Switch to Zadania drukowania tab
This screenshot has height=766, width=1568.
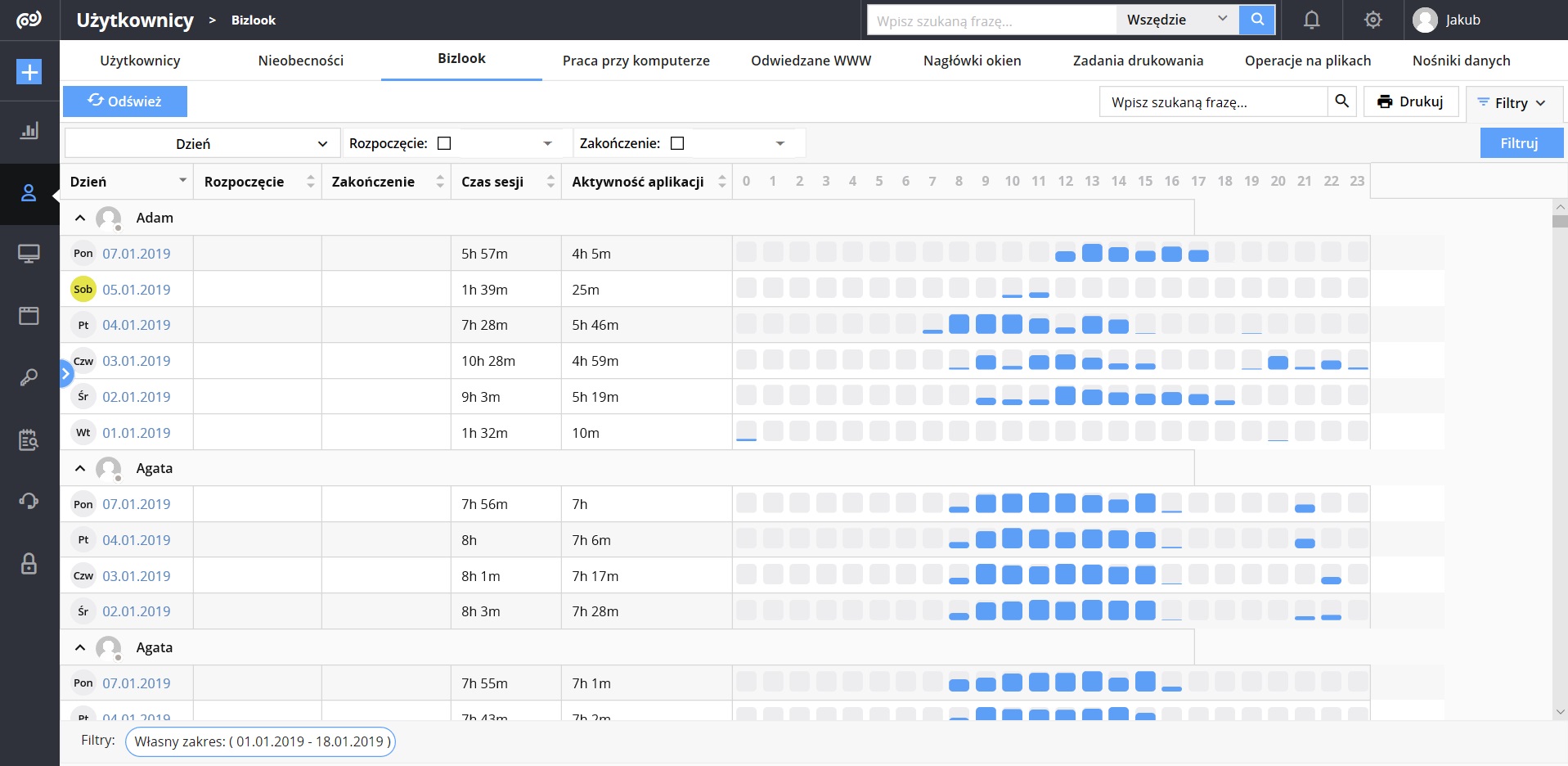point(1138,61)
